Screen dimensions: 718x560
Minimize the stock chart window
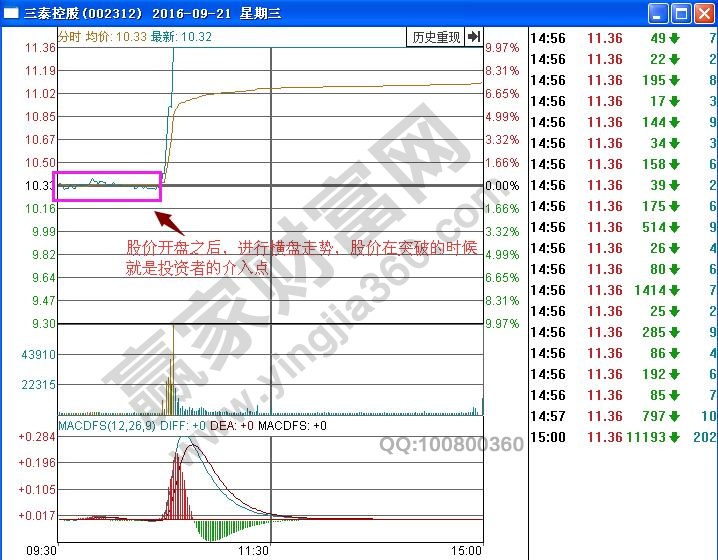[x=657, y=14]
